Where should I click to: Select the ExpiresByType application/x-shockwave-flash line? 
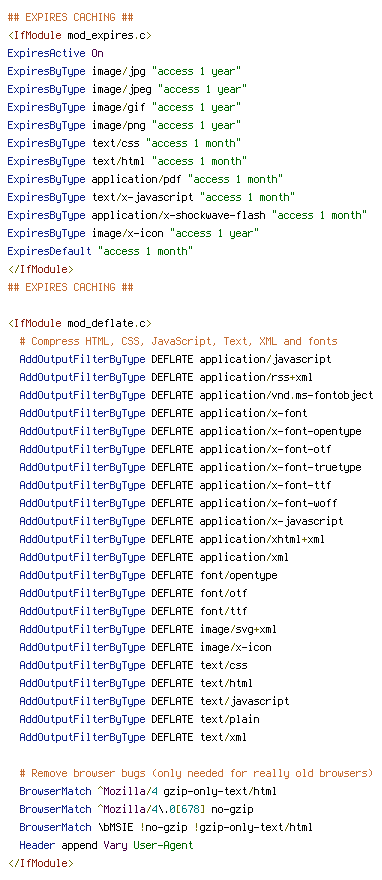pos(187,215)
